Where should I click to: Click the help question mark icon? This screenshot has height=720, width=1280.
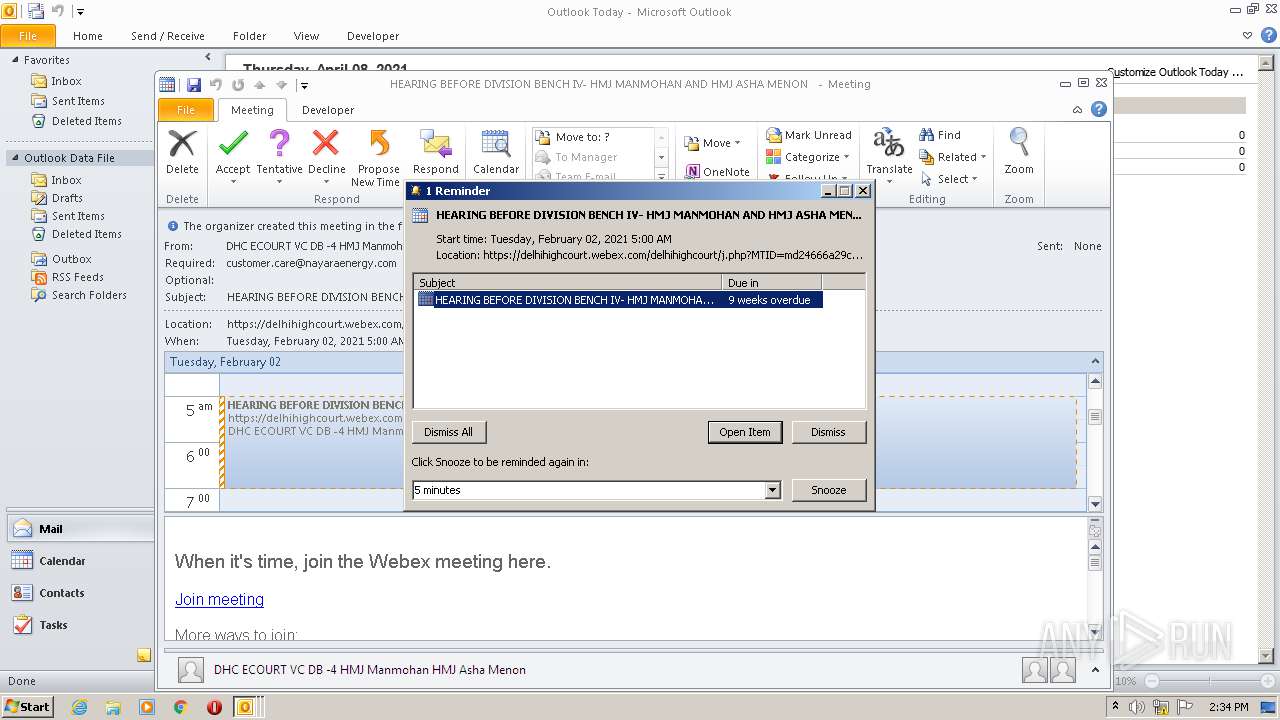tap(1099, 109)
